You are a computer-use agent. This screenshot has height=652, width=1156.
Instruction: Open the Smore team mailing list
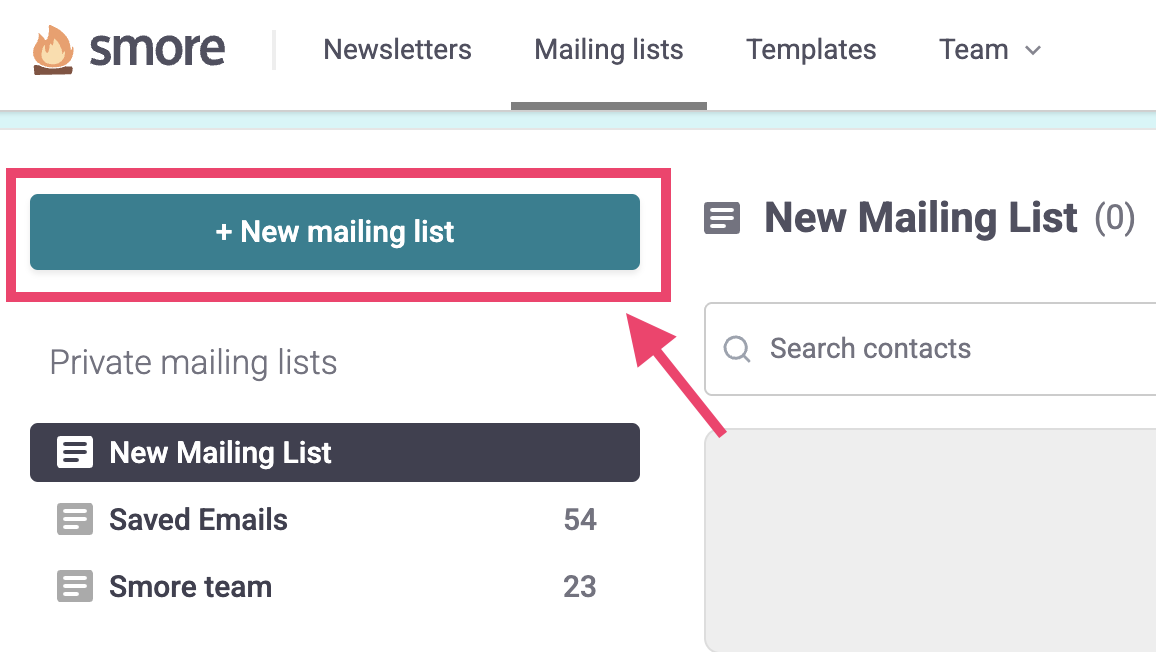(190, 586)
